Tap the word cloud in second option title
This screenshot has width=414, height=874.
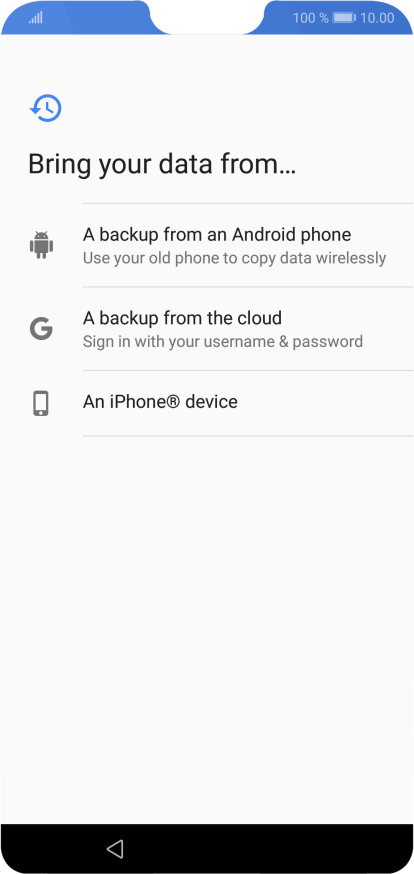click(259, 318)
